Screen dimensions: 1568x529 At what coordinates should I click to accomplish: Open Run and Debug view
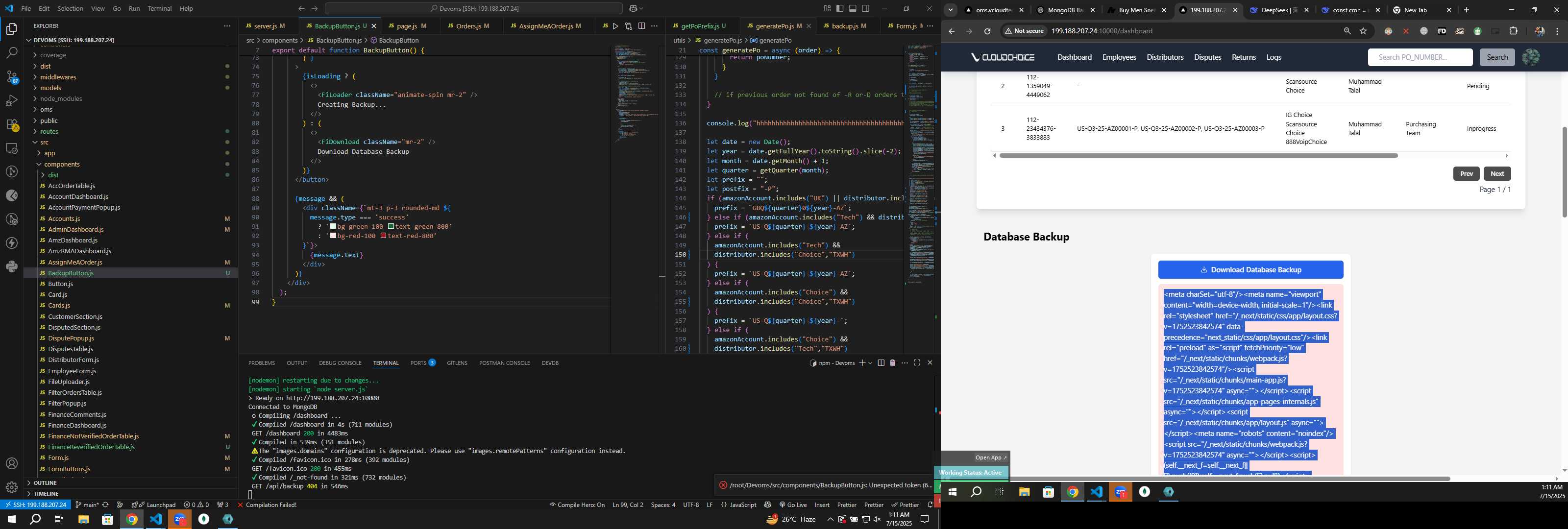(x=12, y=100)
